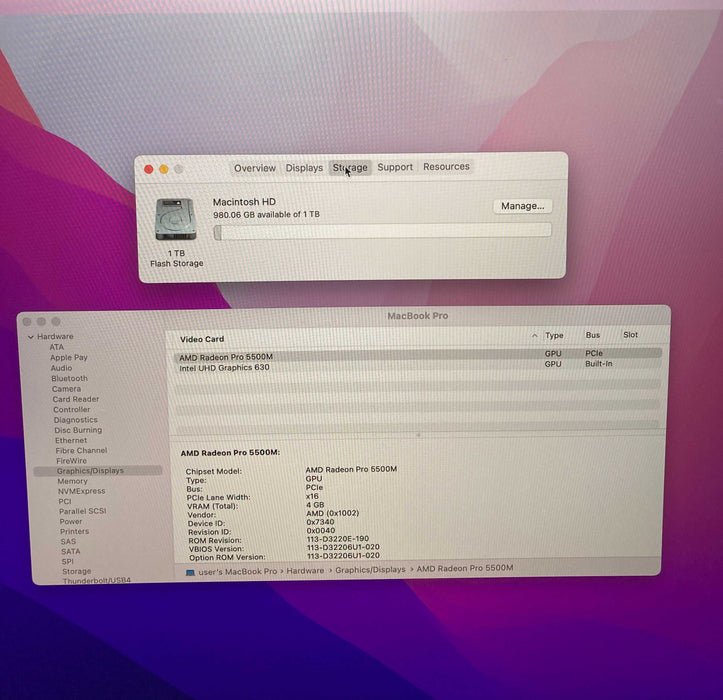Click AMD Radeon Pro 5500M in path bar
The height and width of the screenshot is (700, 723).
pos(465,568)
